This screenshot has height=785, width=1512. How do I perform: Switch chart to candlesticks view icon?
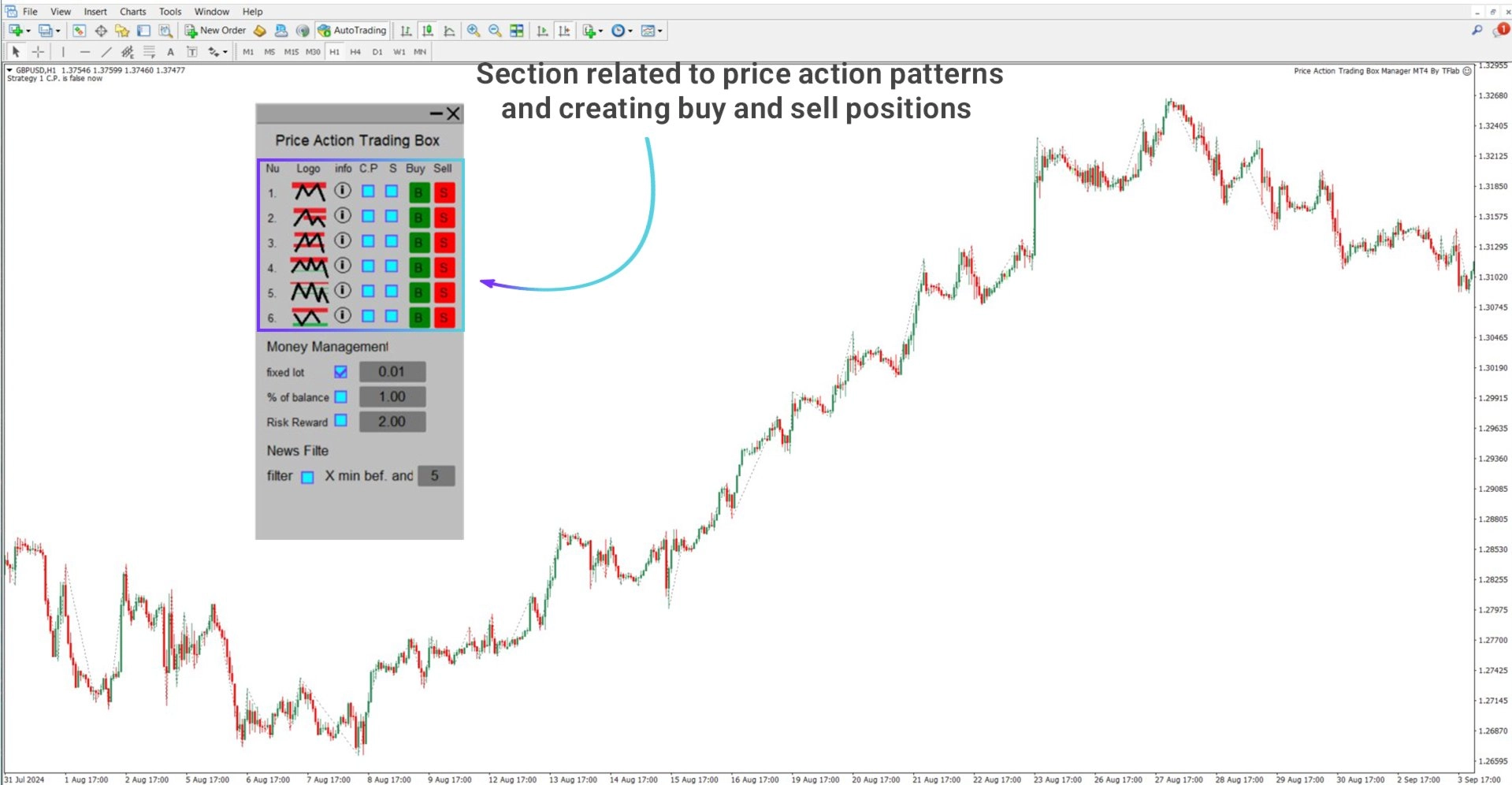click(x=427, y=31)
